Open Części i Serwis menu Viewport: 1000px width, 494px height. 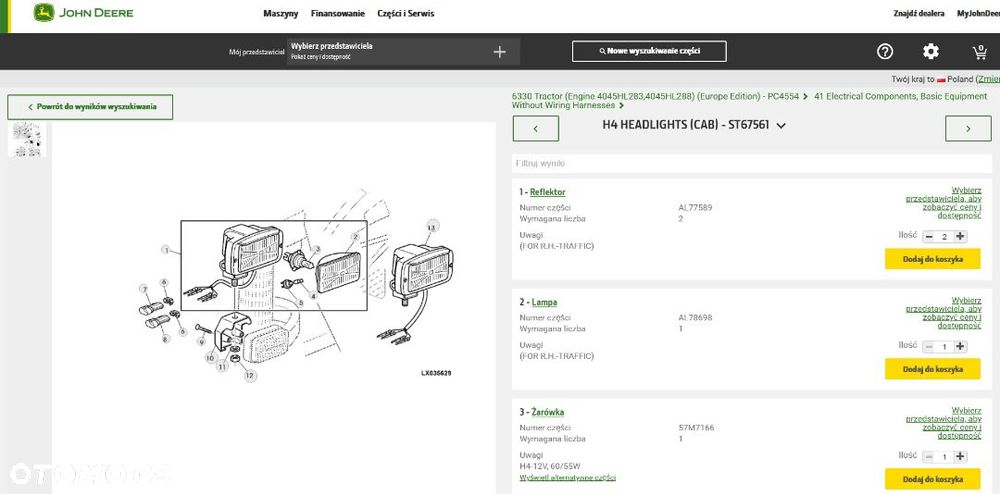[x=406, y=13]
